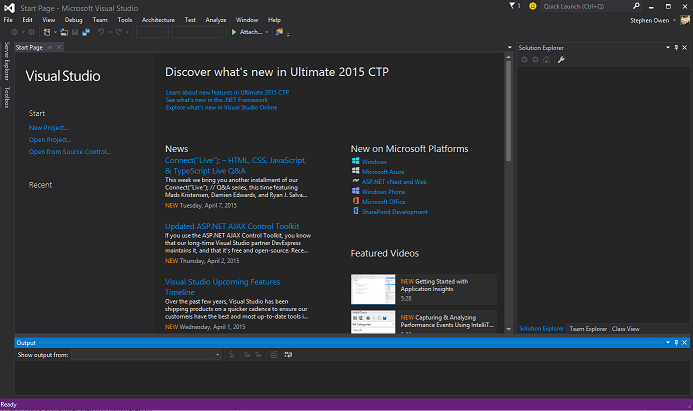Viewport: 693px width, 411px height.
Task: Open the Windows Phone platform link
Action: pos(383,192)
